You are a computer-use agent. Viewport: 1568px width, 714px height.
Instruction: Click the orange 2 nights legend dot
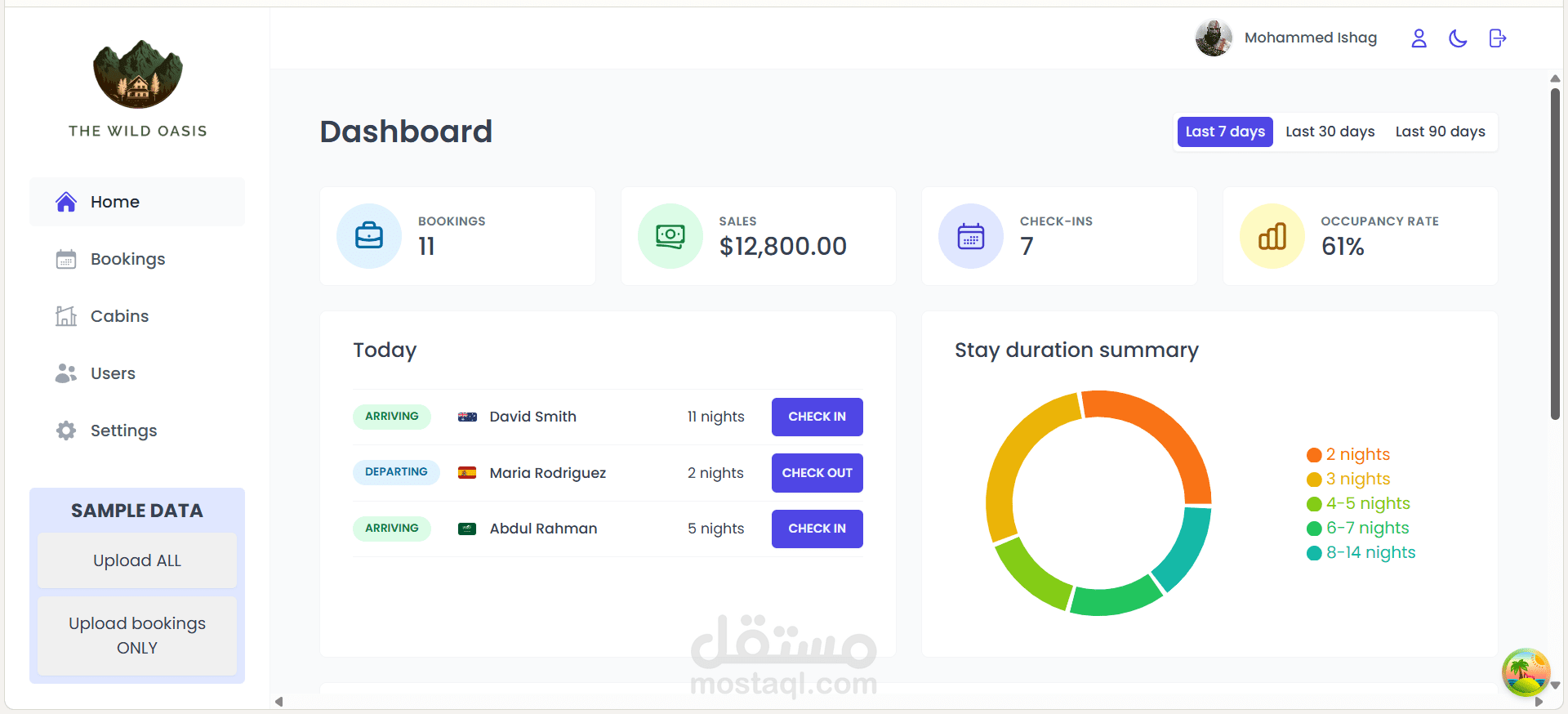pos(1314,455)
